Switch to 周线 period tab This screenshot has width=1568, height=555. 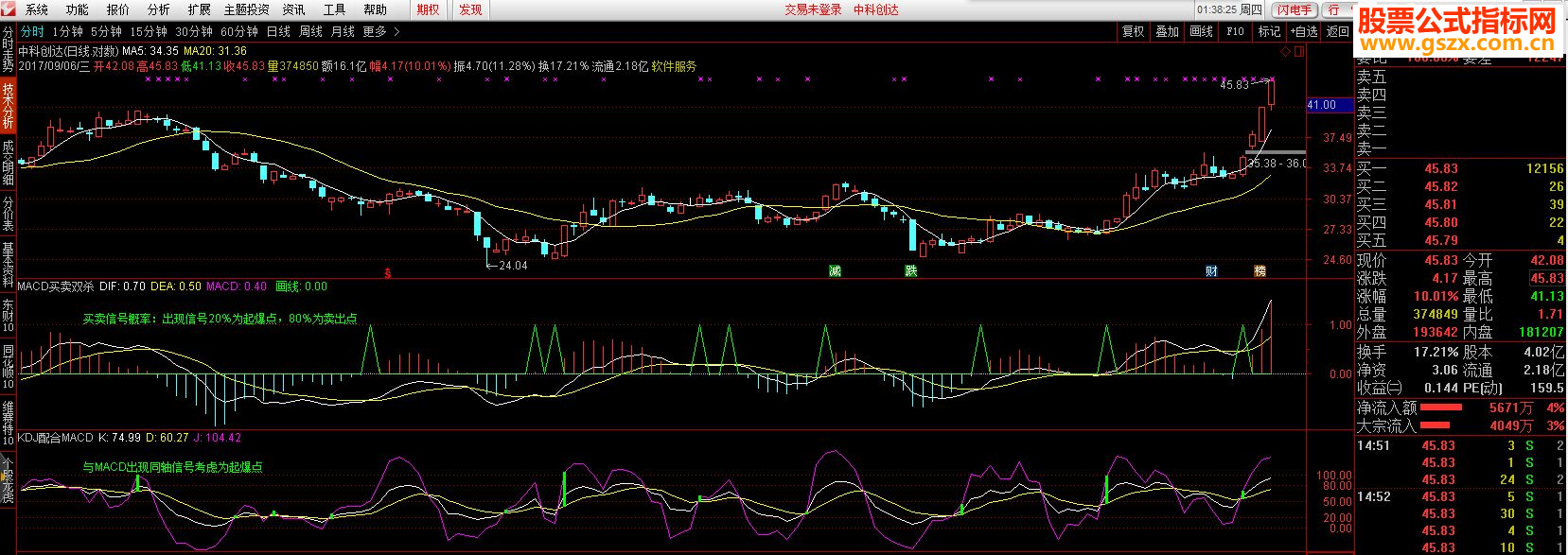[x=310, y=31]
